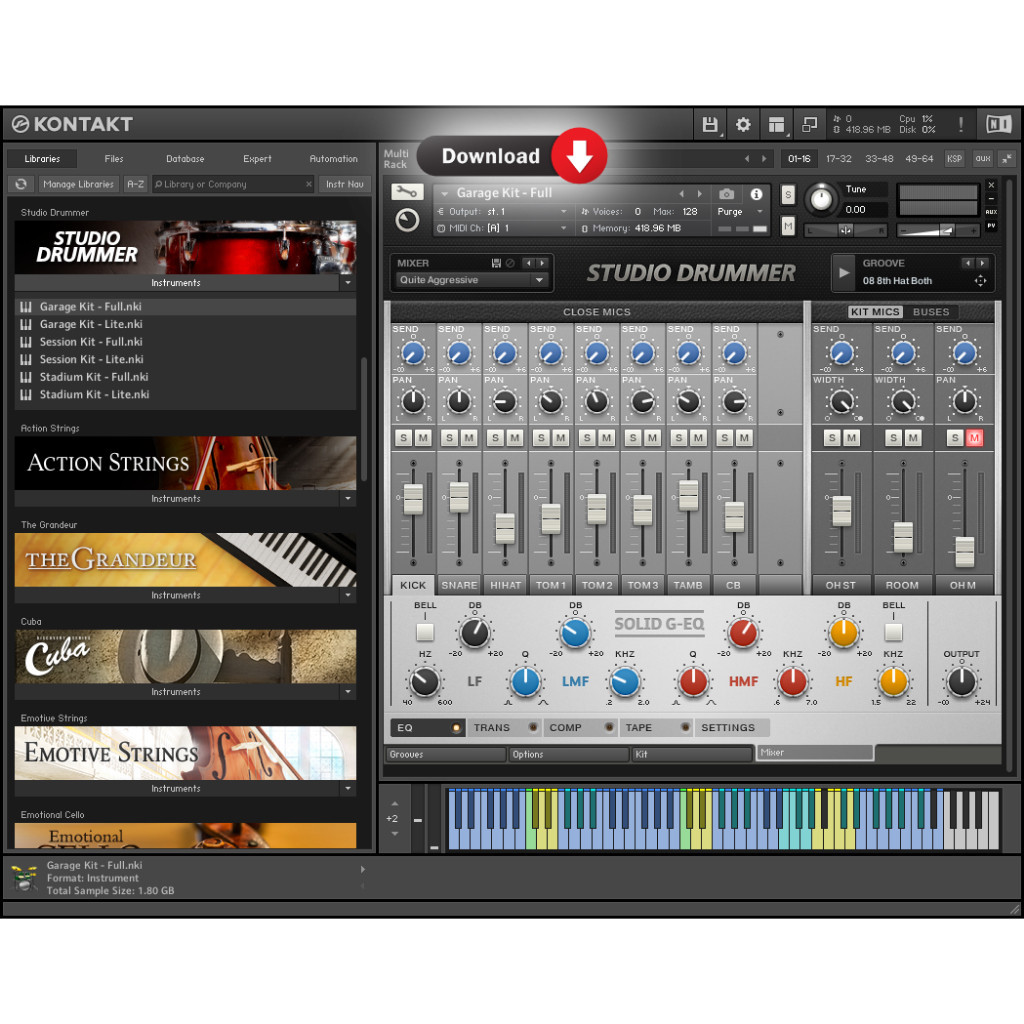Expand The Grandeur Instruments dropdown
Image resolution: width=1024 pixels, height=1024 pixels.
348,595
